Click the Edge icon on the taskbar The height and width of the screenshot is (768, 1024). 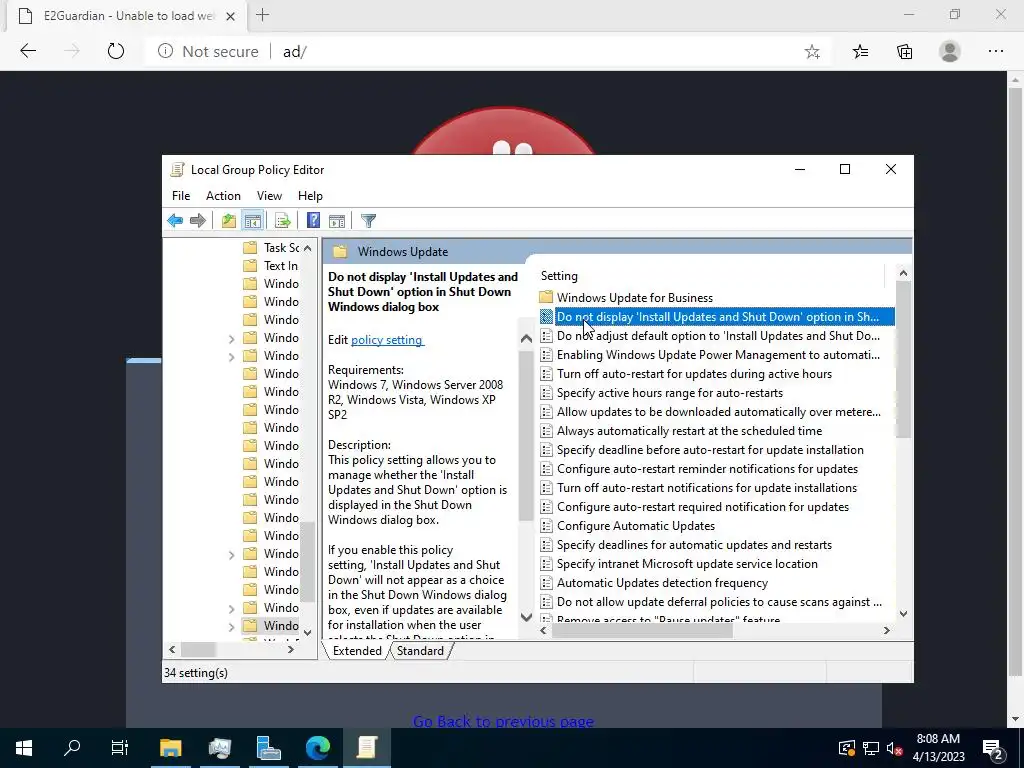(318, 748)
